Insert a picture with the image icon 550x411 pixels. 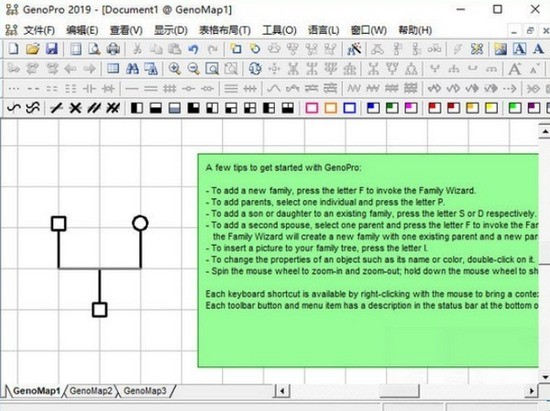pos(500,49)
